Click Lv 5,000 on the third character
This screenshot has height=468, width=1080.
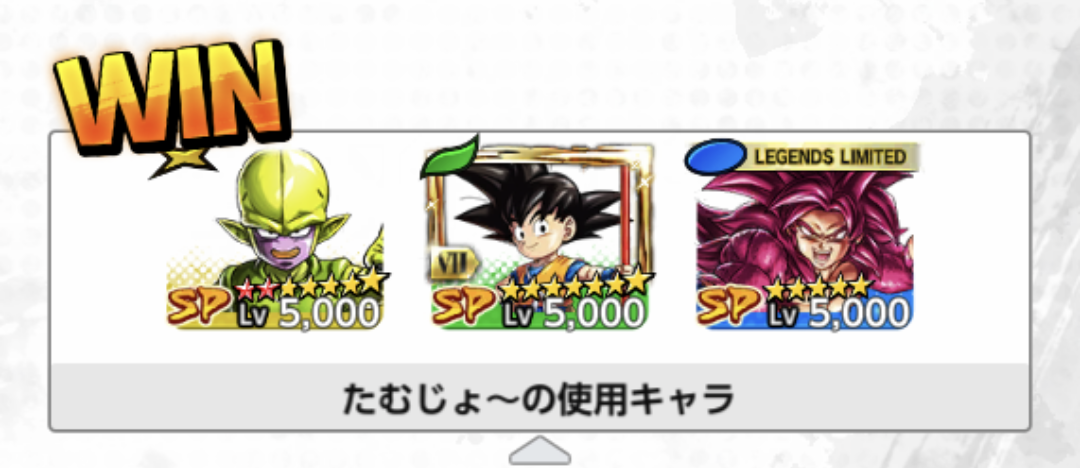pyautogui.click(x=838, y=313)
